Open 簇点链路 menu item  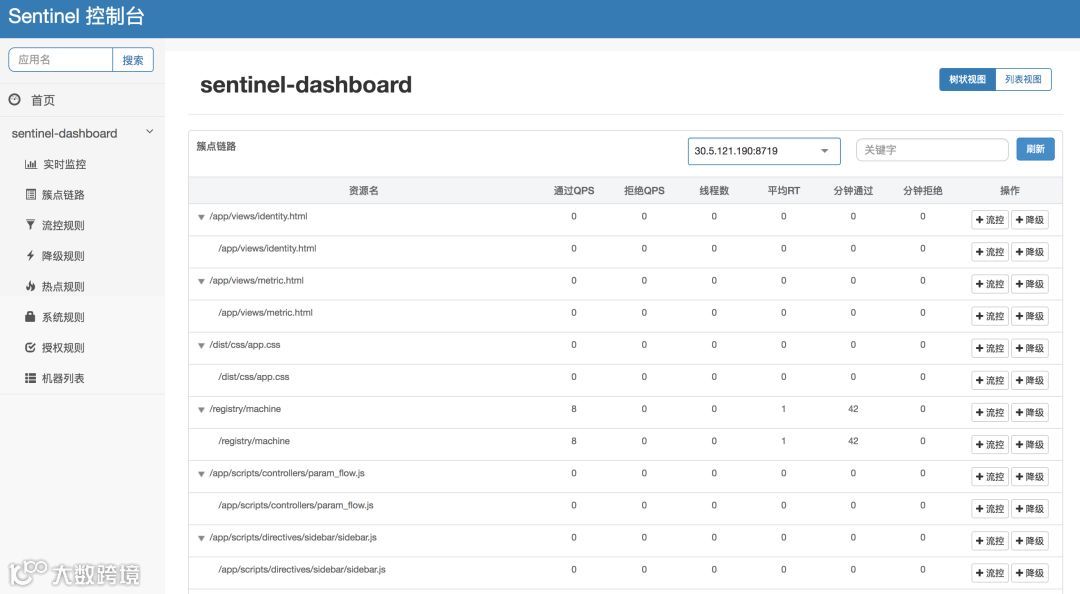pos(63,195)
